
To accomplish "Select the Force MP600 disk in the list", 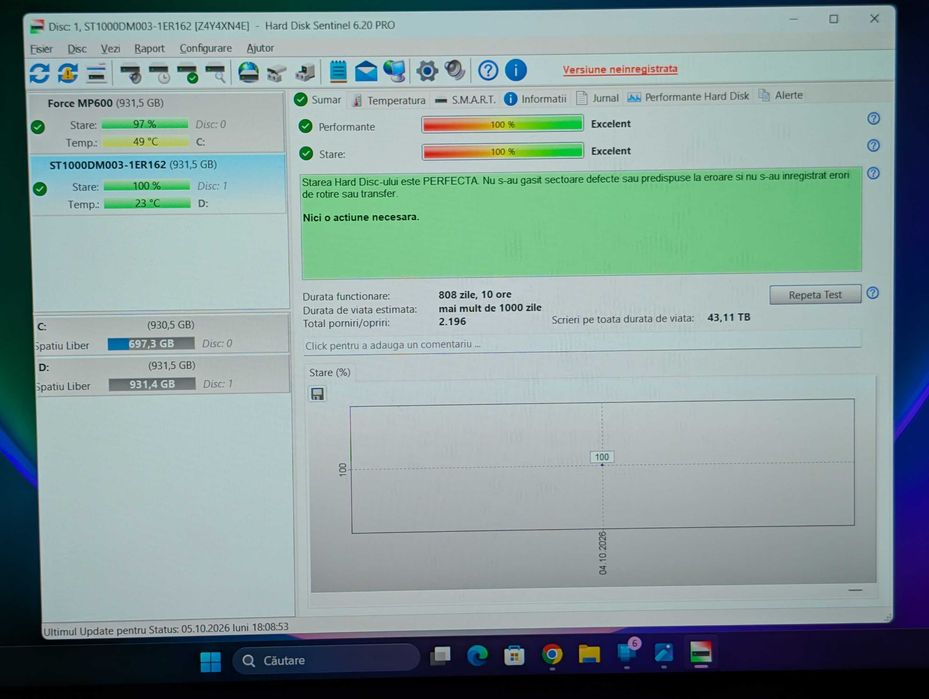I will (158, 122).
